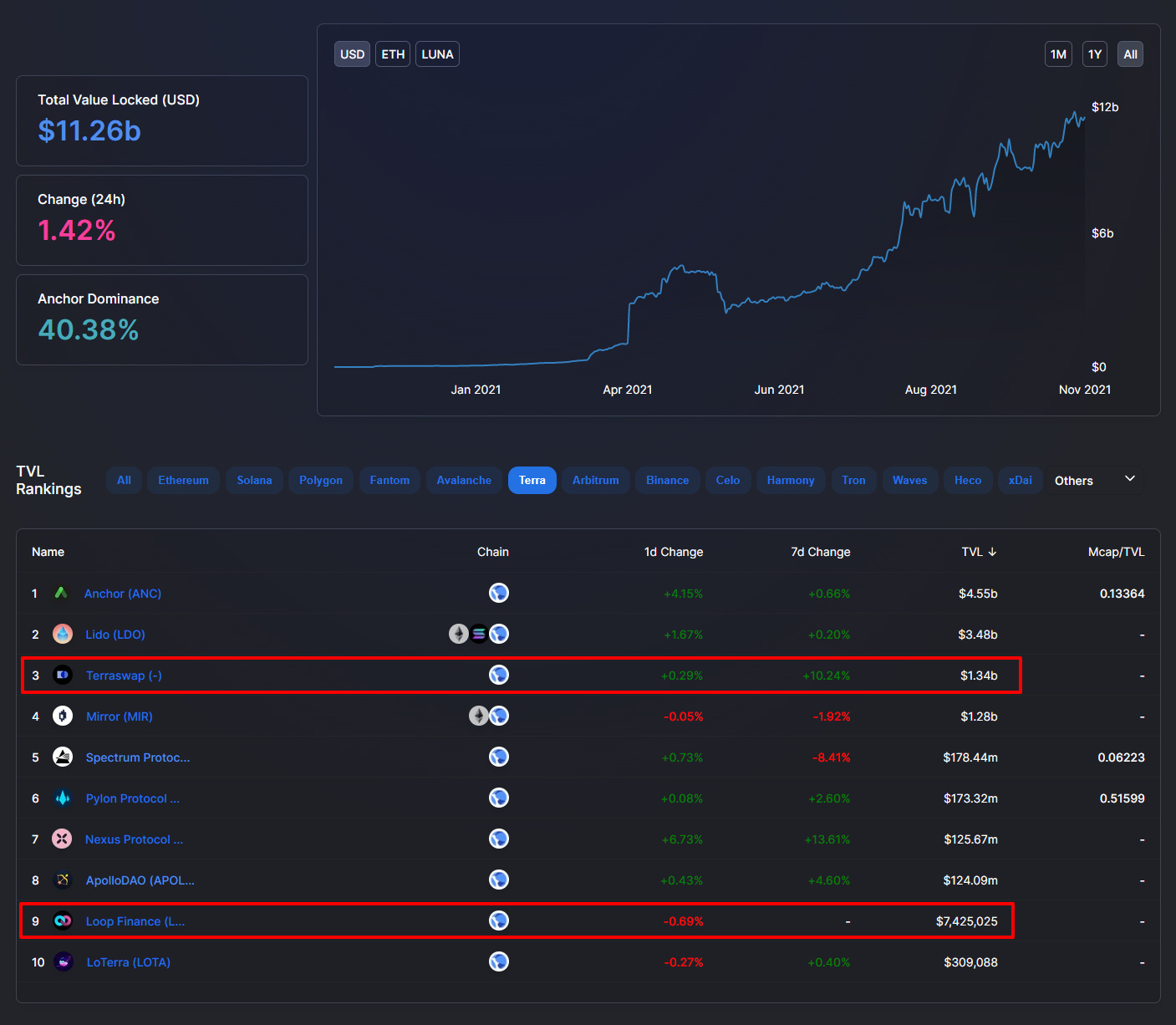The height and width of the screenshot is (1025, 1176).
Task: Set chart range to All
Action: [x=1130, y=54]
